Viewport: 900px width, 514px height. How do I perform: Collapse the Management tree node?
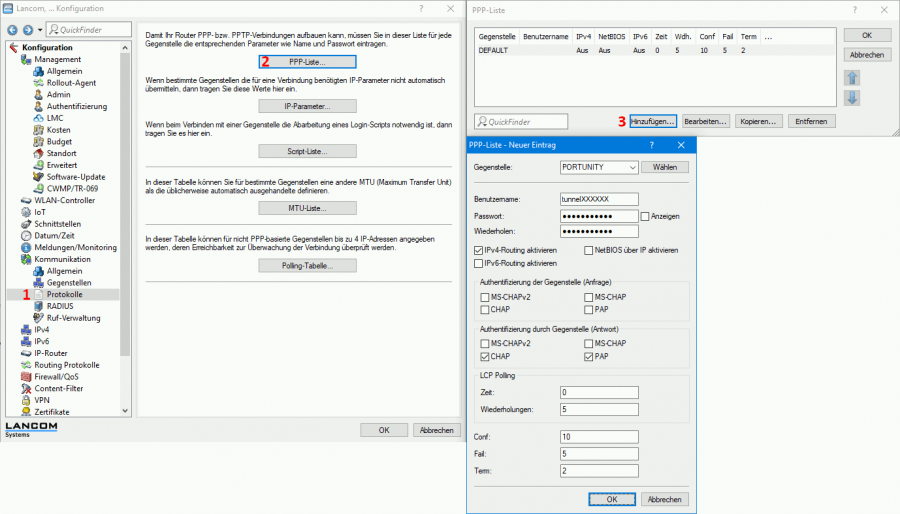coord(15,59)
